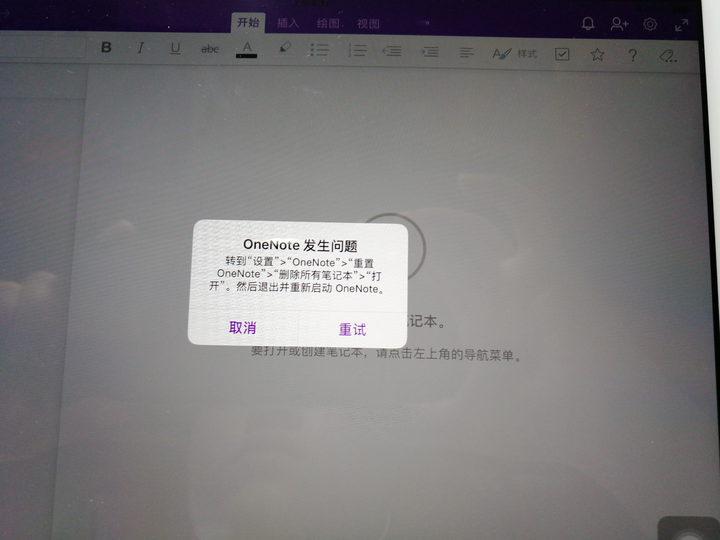
Task: Decrease paragraph indent
Action: [392, 51]
